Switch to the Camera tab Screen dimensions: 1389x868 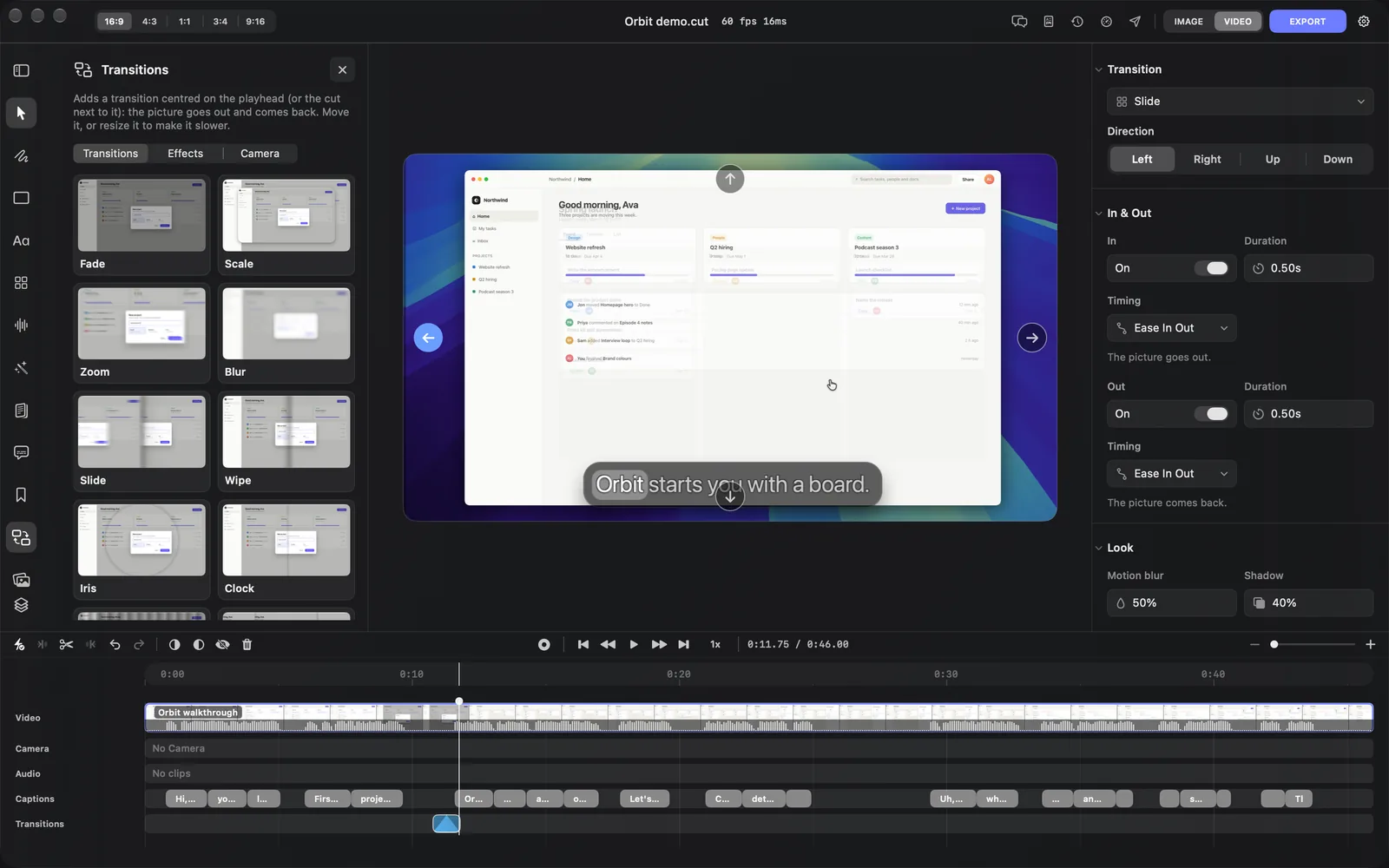[260, 154]
